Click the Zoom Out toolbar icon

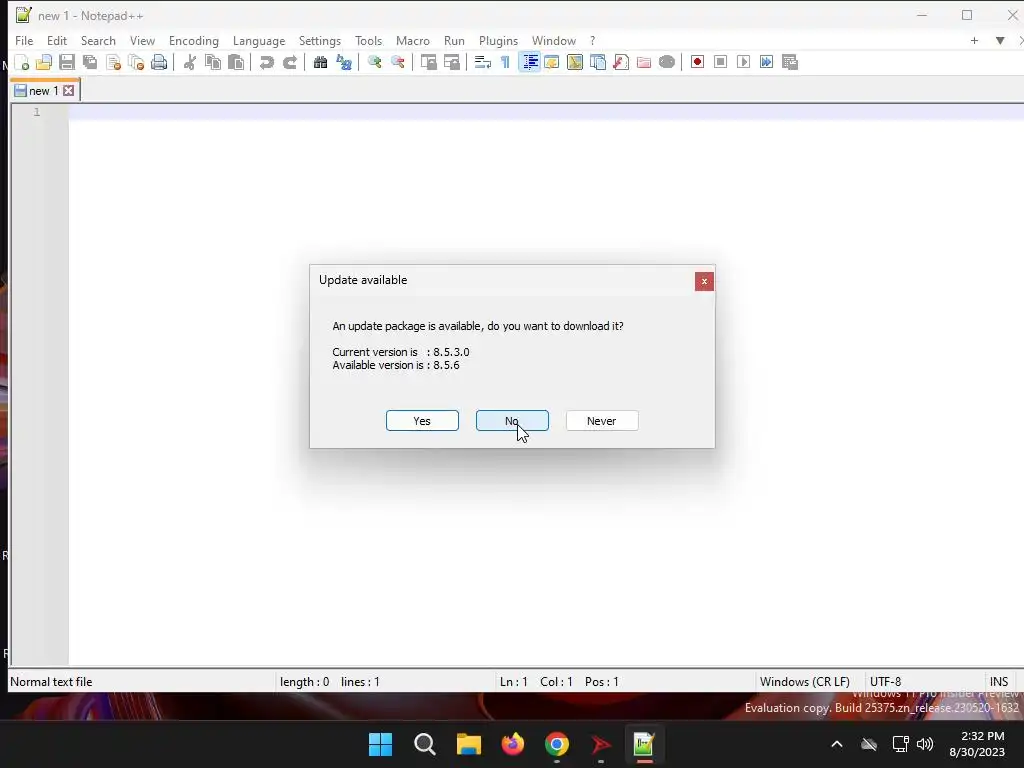(x=398, y=62)
